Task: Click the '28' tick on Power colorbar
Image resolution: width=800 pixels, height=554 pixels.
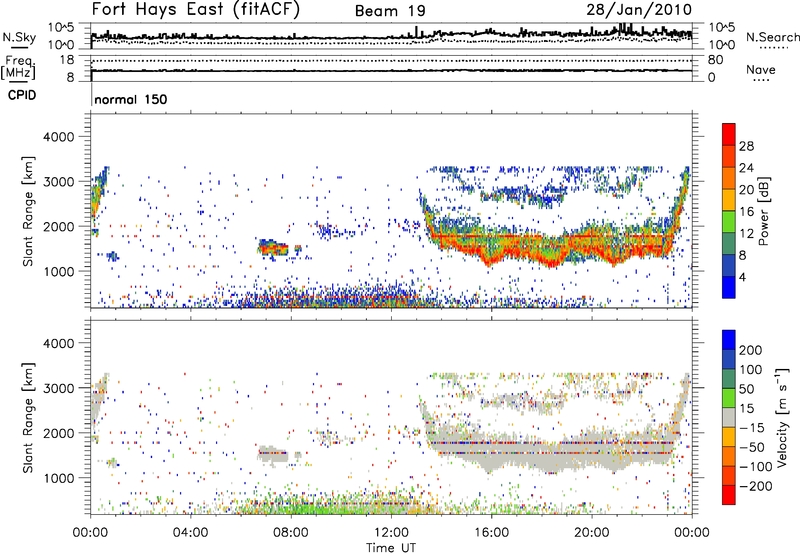Action: (746, 146)
